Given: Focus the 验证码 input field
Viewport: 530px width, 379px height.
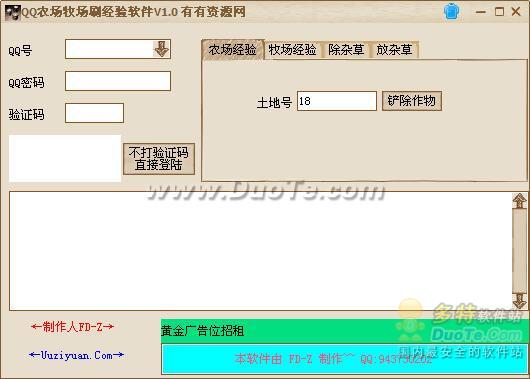Looking at the screenshot, I should click(94, 113).
